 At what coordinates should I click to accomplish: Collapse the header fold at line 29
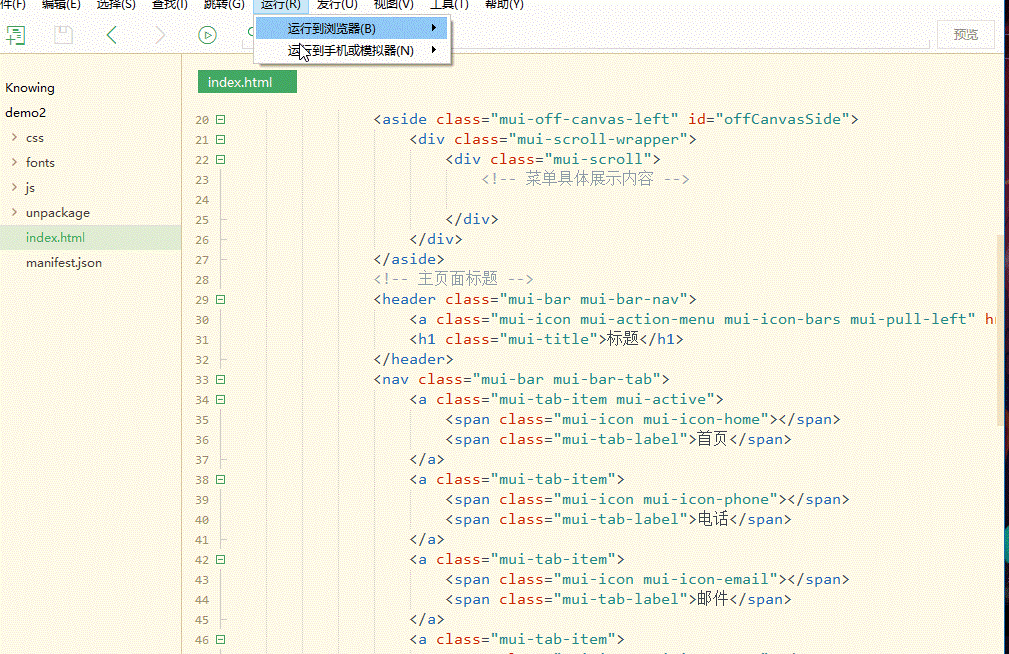220,300
